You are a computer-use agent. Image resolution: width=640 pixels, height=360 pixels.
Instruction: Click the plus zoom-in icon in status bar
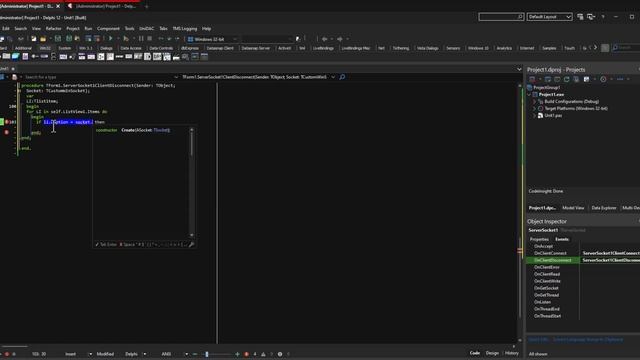tap(237, 354)
